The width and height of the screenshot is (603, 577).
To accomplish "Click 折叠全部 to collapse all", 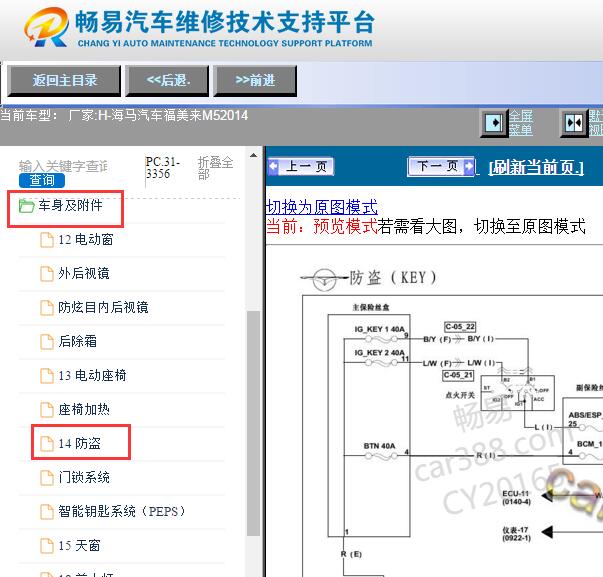I will [215, 168].
